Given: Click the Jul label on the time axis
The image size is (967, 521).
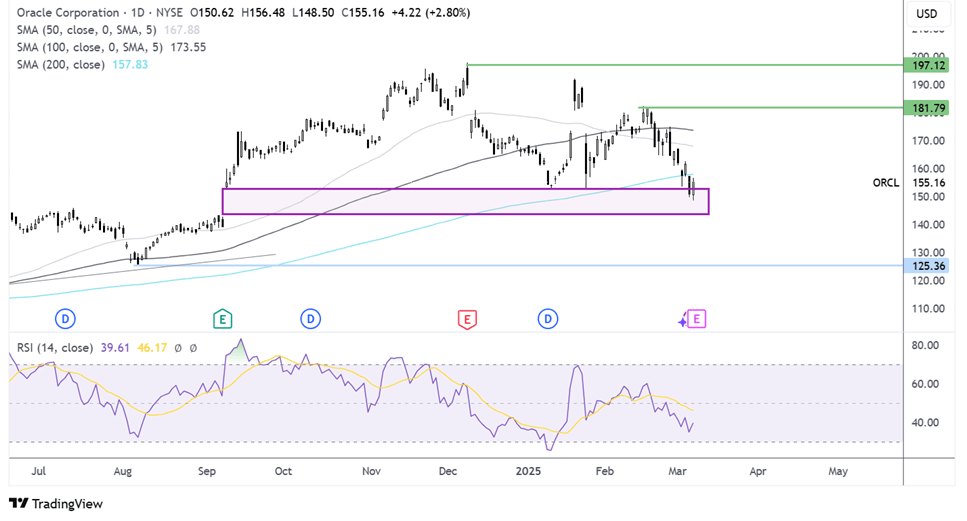Looking at the screenshot, I should tap(38, 471).
